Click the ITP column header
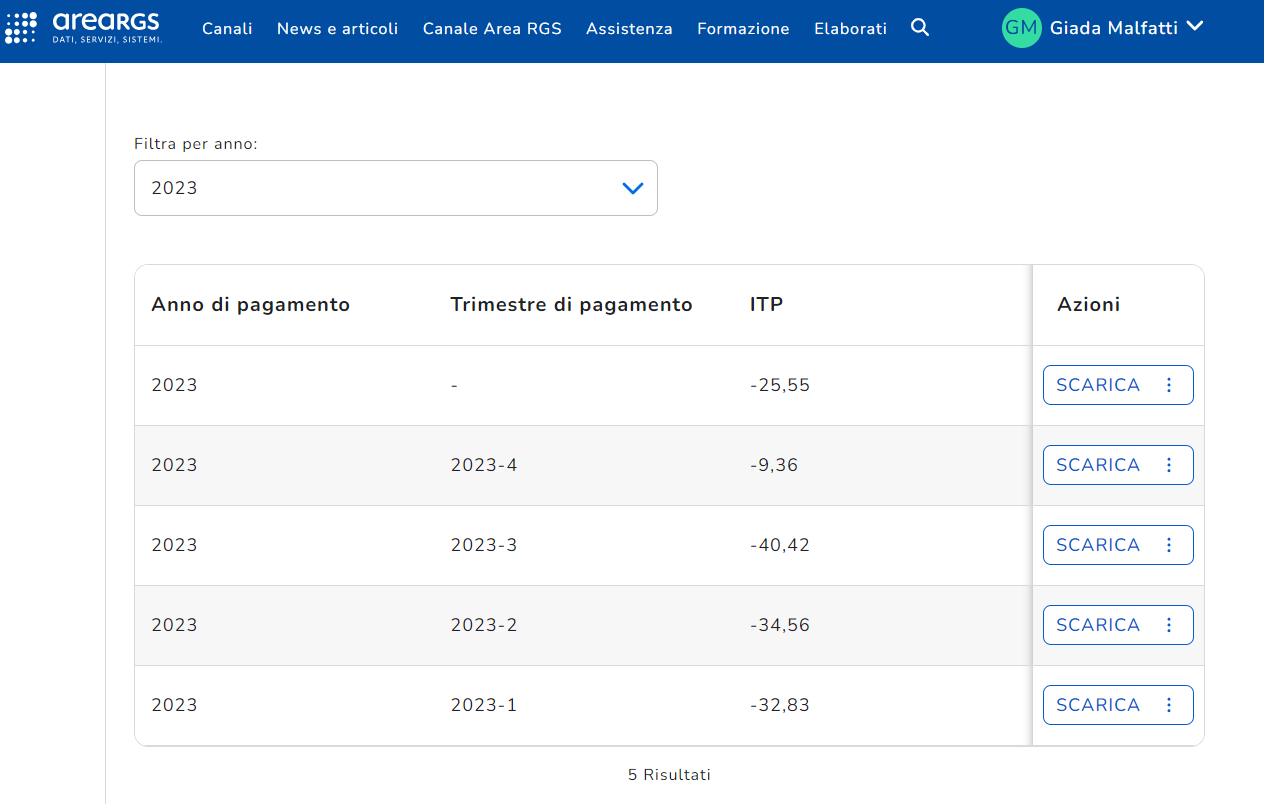This screenshot has width=1264, height=804. click(766, 305)
